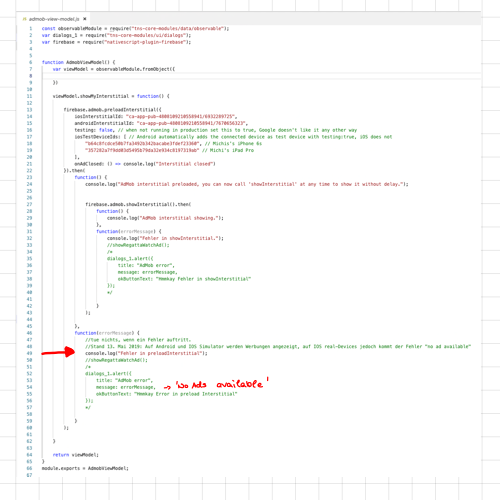Close the admob-view-model.js tab
Viewport: 500px width, 500px height.
(85, 19)
